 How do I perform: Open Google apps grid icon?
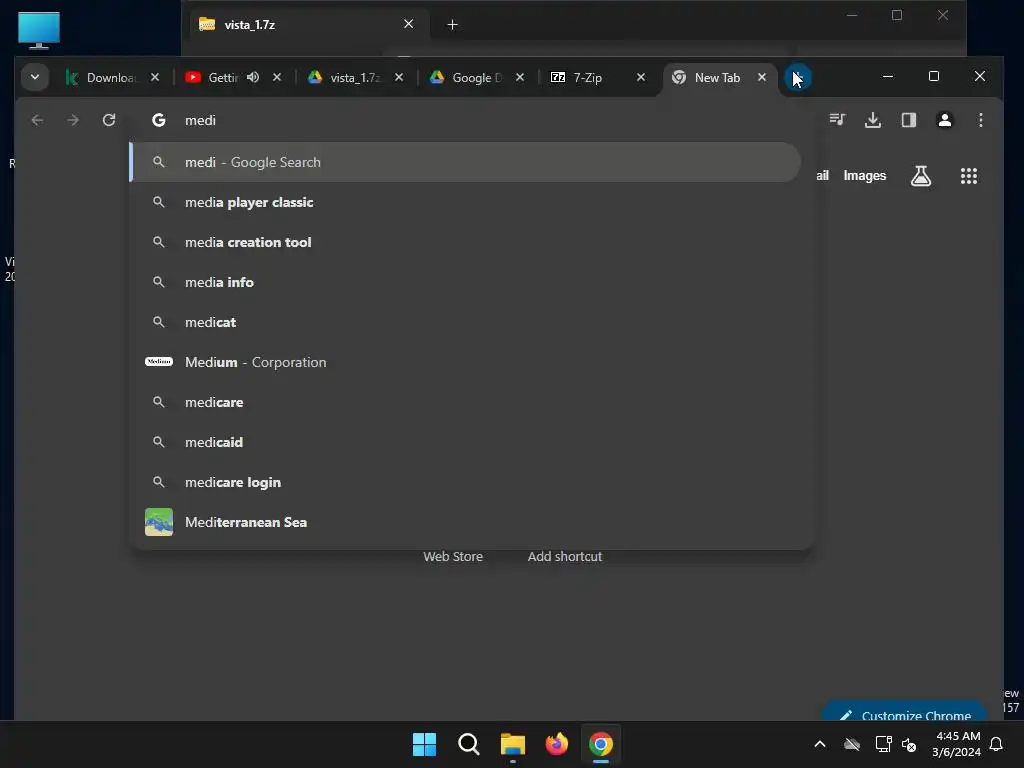[968, 176]
